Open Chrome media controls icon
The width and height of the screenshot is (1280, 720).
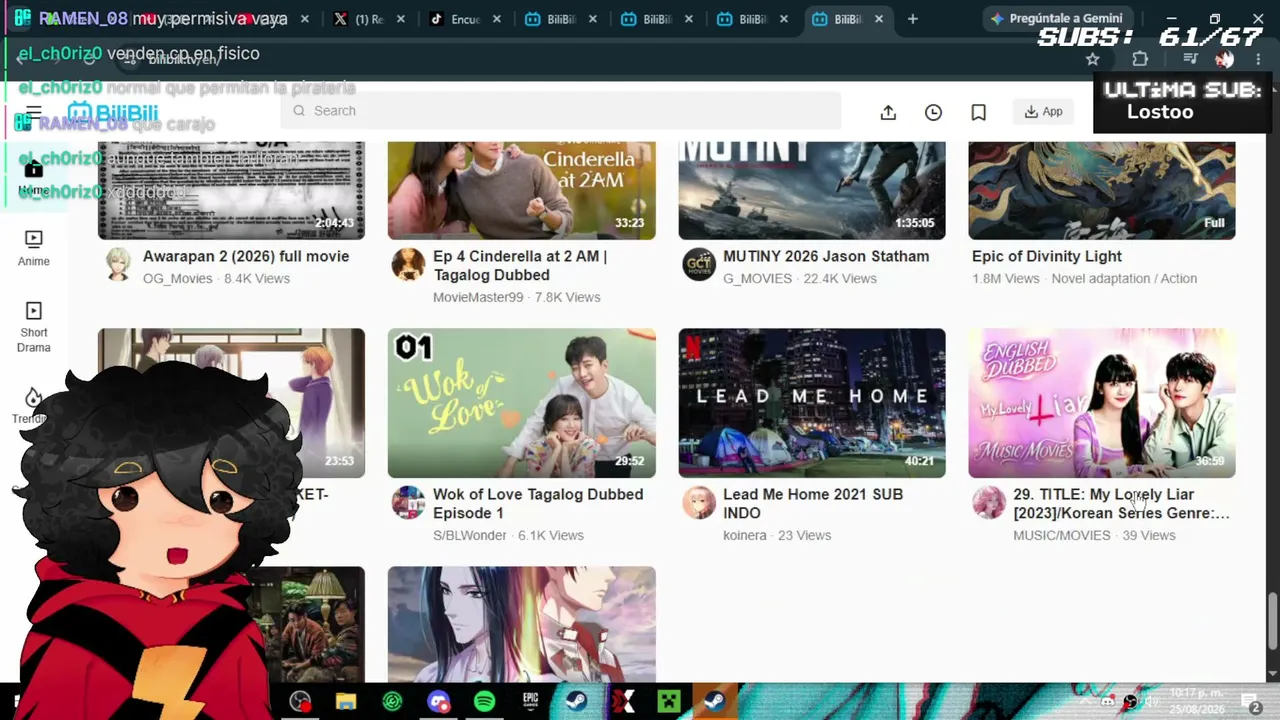(1190, 60)
